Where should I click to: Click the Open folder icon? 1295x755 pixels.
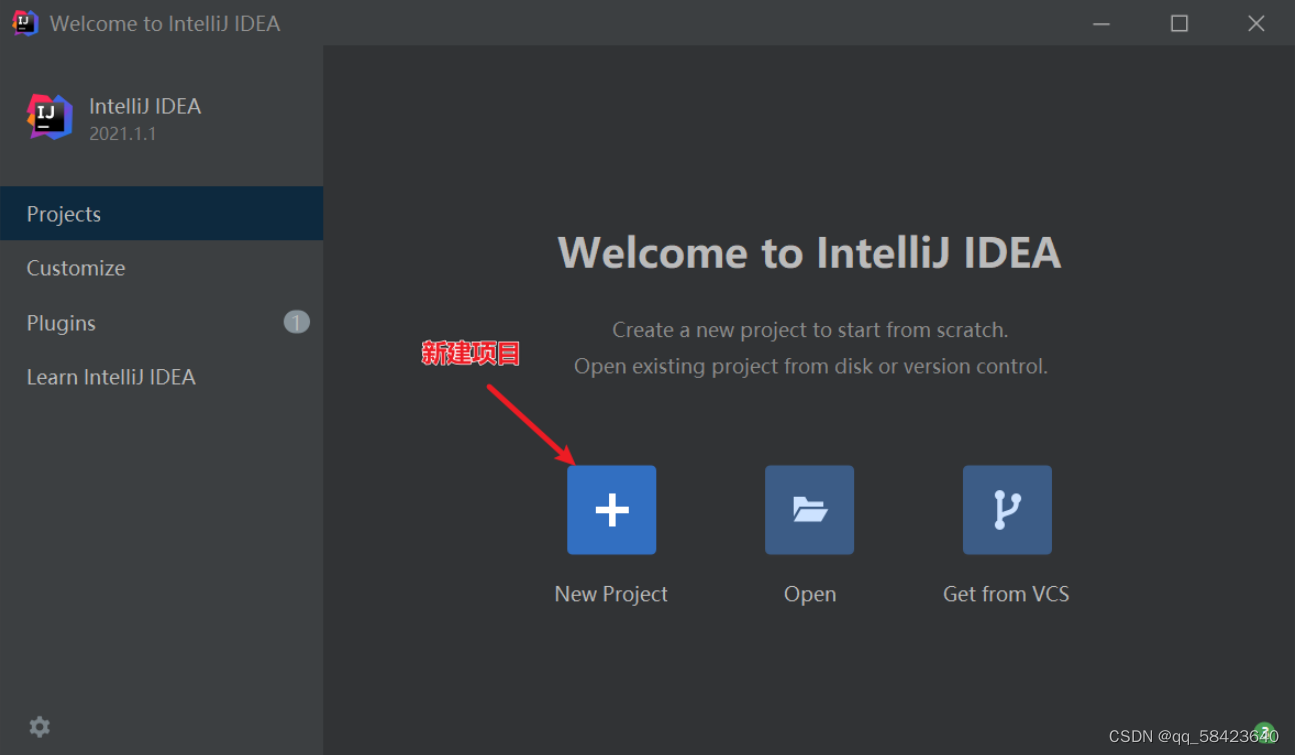(x=809, y=510)
